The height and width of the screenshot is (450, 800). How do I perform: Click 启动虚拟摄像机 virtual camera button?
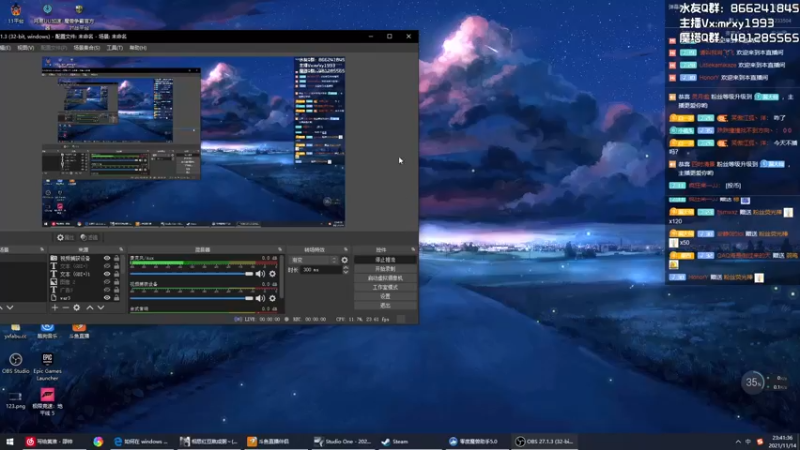[x=385, y=278]
